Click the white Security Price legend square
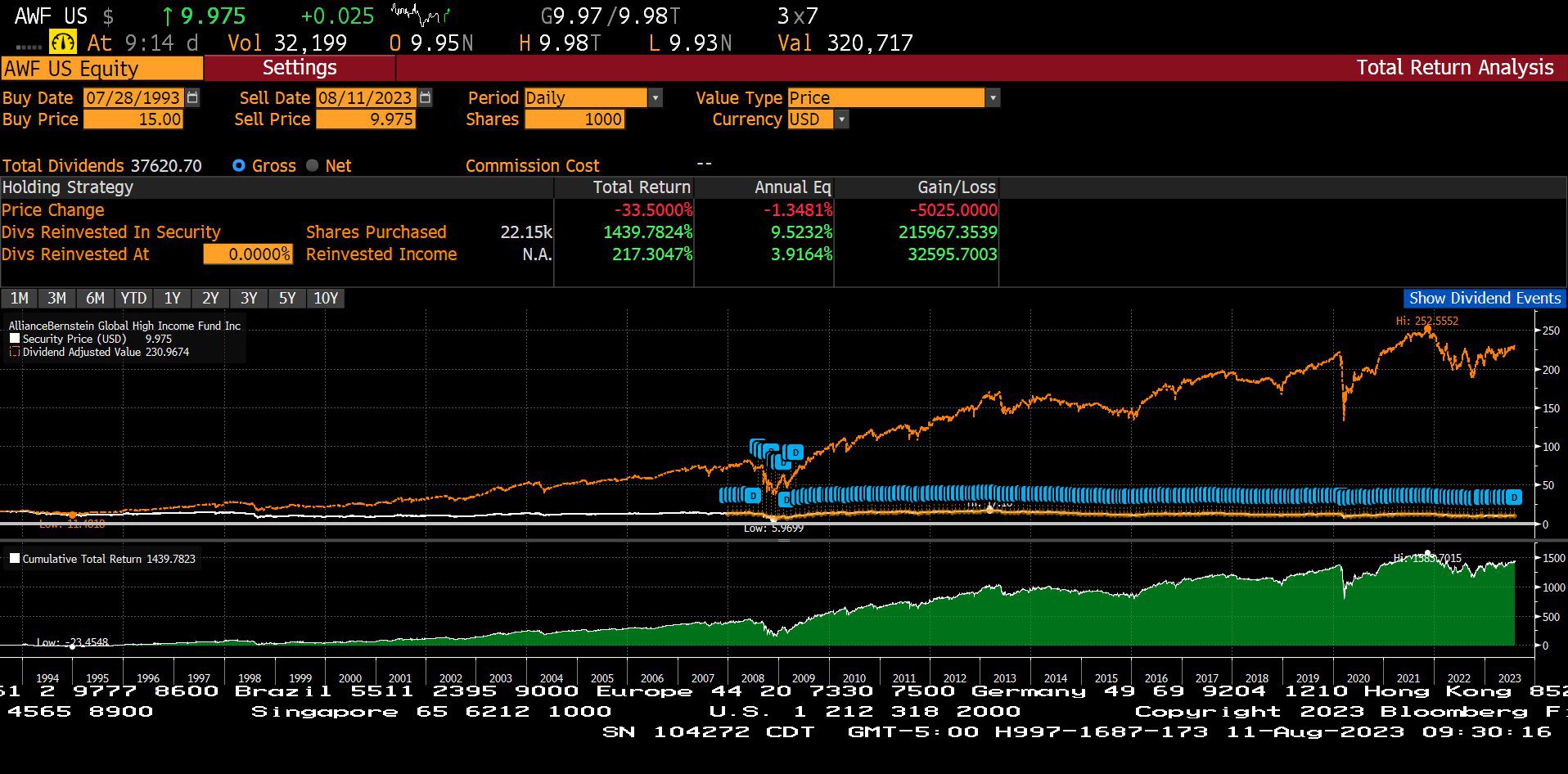The image size is (1568, 774). [x=15, y=338]
